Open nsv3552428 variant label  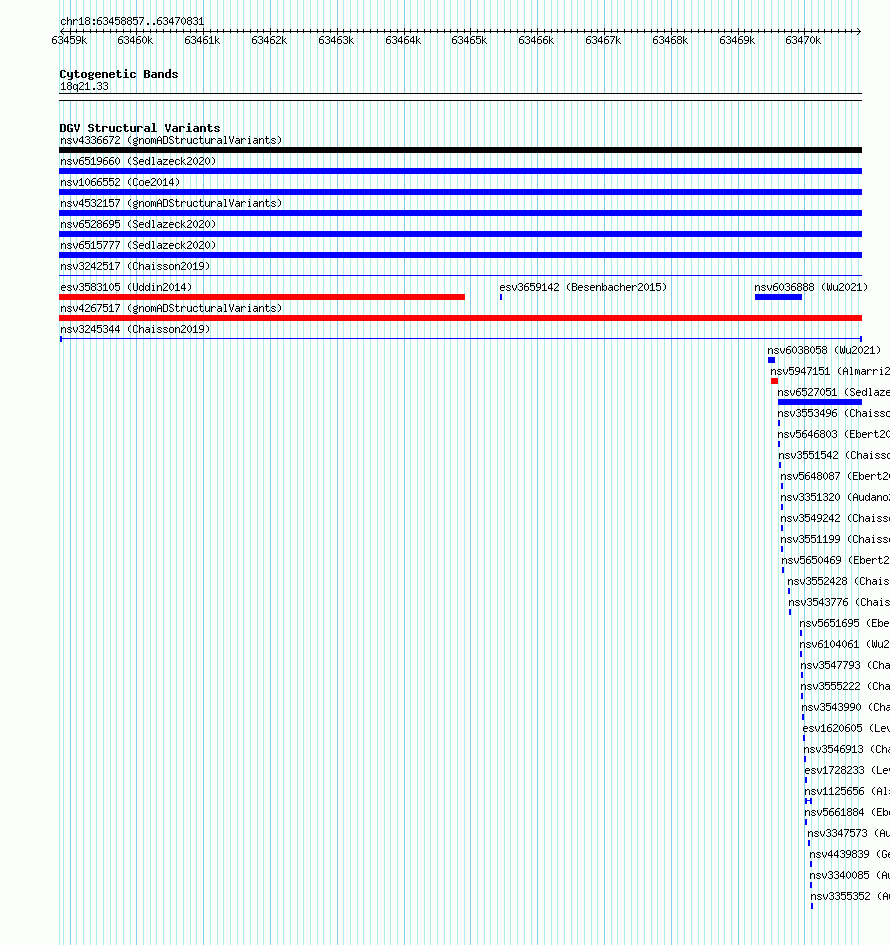pos(839,582)
